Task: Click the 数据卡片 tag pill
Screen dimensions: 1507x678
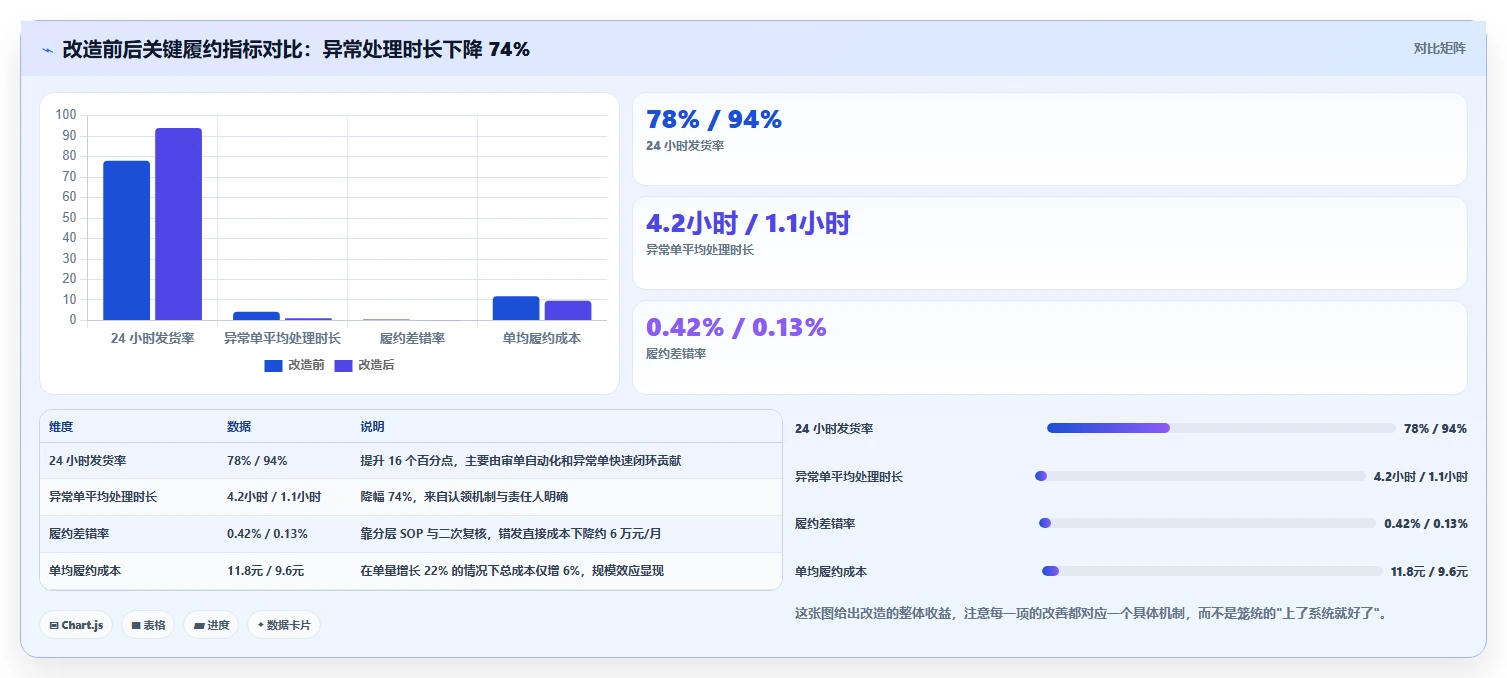Action: pyautogui.click(x=284, y=625)
